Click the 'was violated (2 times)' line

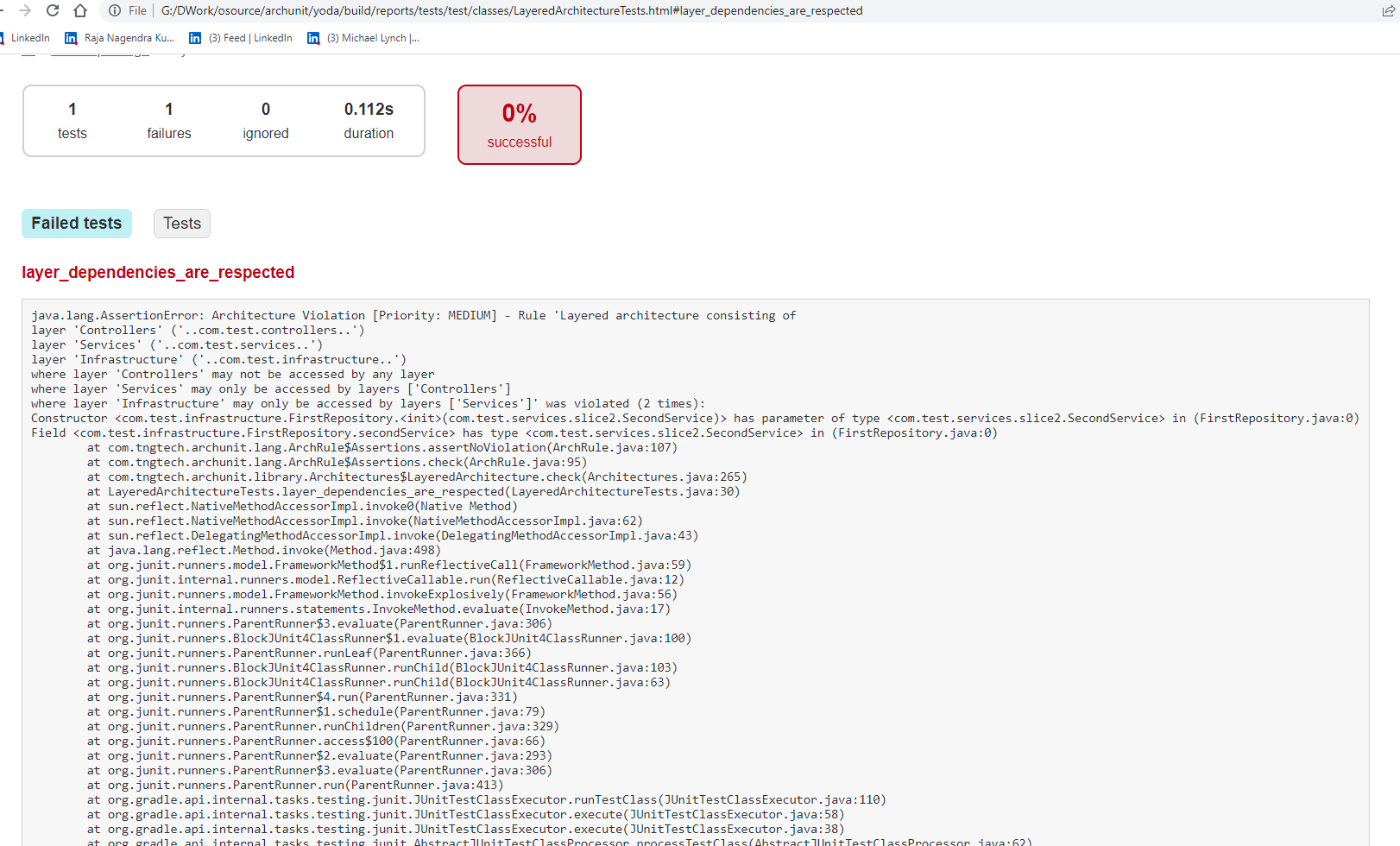(369, 403)
